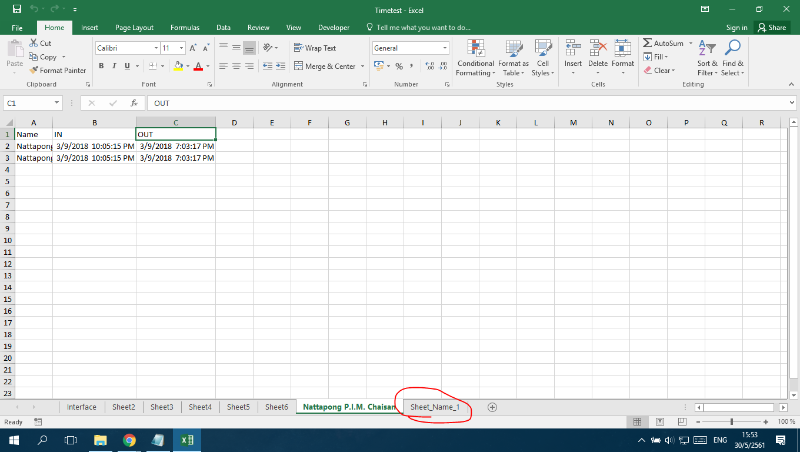Add a new sheet with plus icon
Viewport: 800px width, 452px height.
point(492,407)
